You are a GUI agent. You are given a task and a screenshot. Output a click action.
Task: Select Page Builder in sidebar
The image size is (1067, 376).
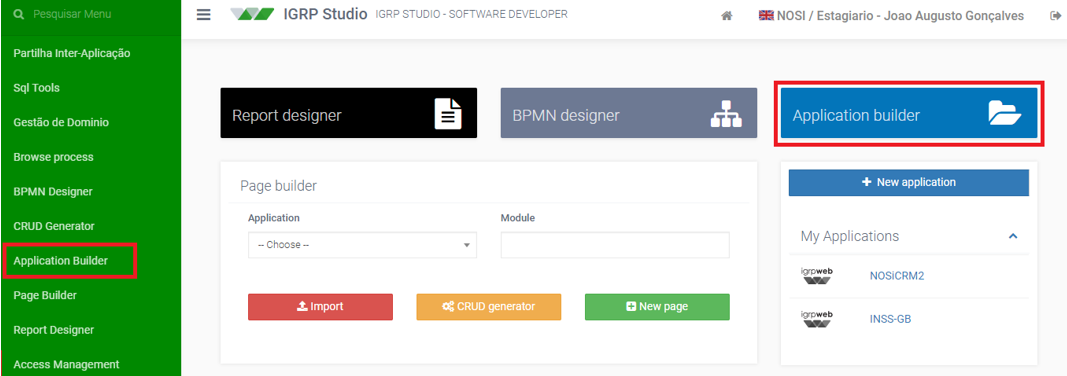point(45,295)
